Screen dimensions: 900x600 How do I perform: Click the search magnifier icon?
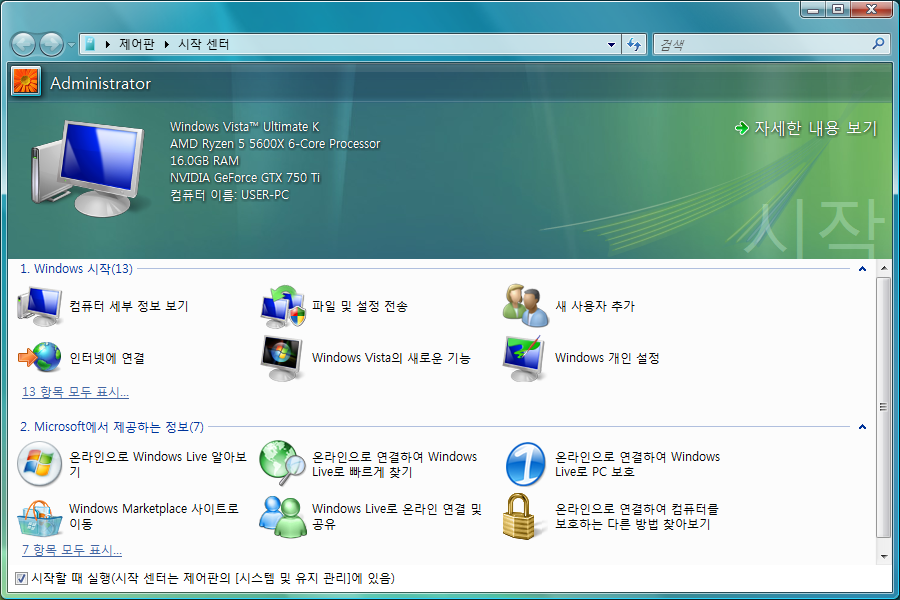tap(878, 44)
